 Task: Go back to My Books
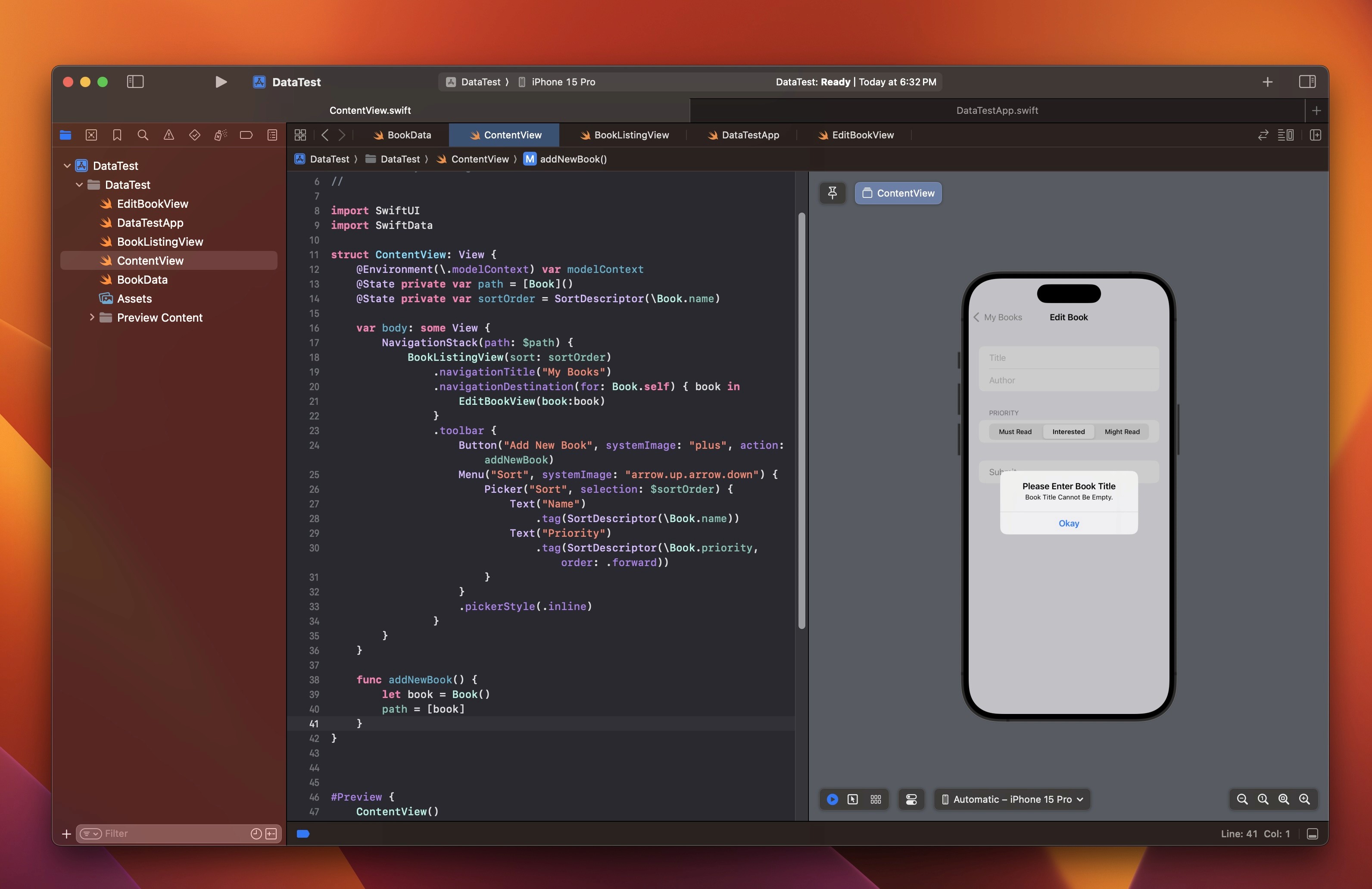[998, 317]
